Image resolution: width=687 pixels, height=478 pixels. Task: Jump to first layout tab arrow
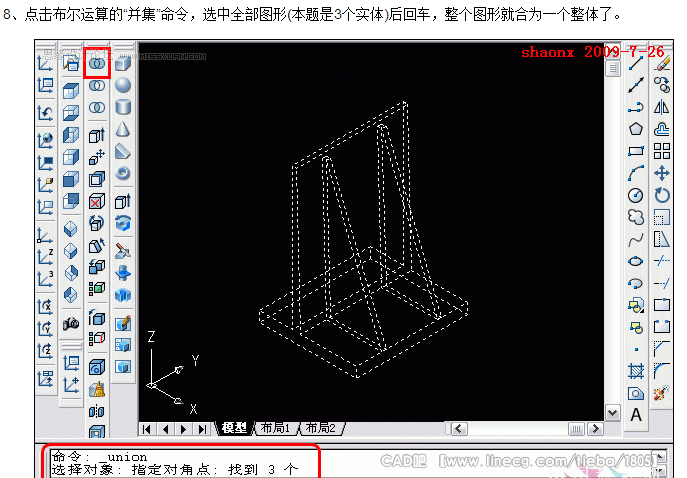point(147,429)
